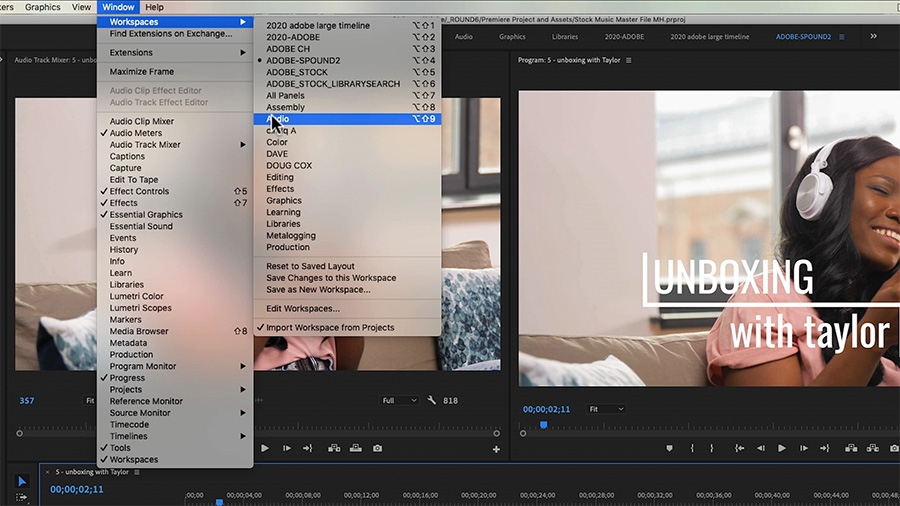This screenshot has width=900, height=506.
Task: Click the Source monitor Export Frame camera
Action: (377, 449)
